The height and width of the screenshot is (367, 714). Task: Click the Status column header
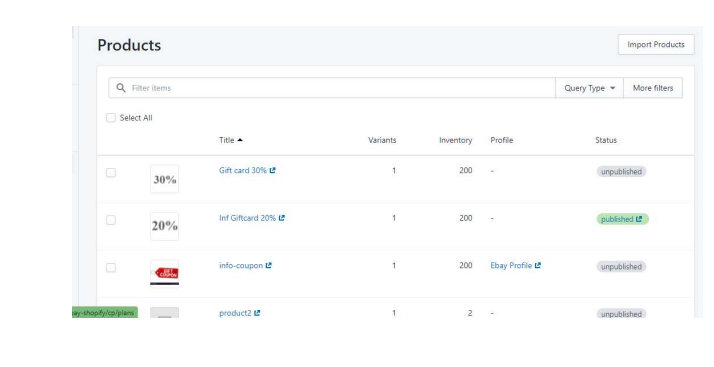(606, 140)
